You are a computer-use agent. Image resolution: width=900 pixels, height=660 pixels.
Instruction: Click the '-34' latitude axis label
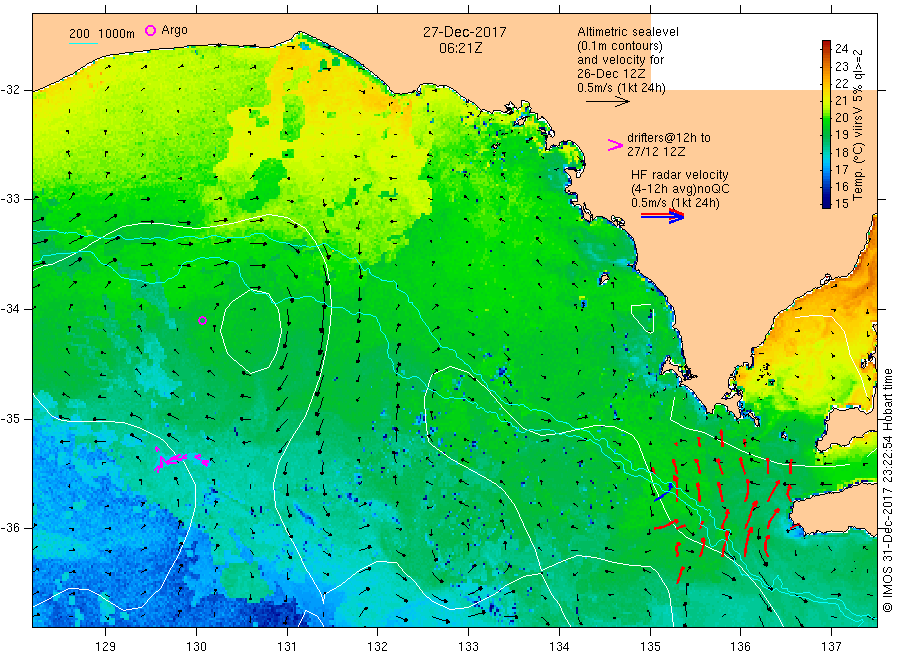click(x=10, y=309)
